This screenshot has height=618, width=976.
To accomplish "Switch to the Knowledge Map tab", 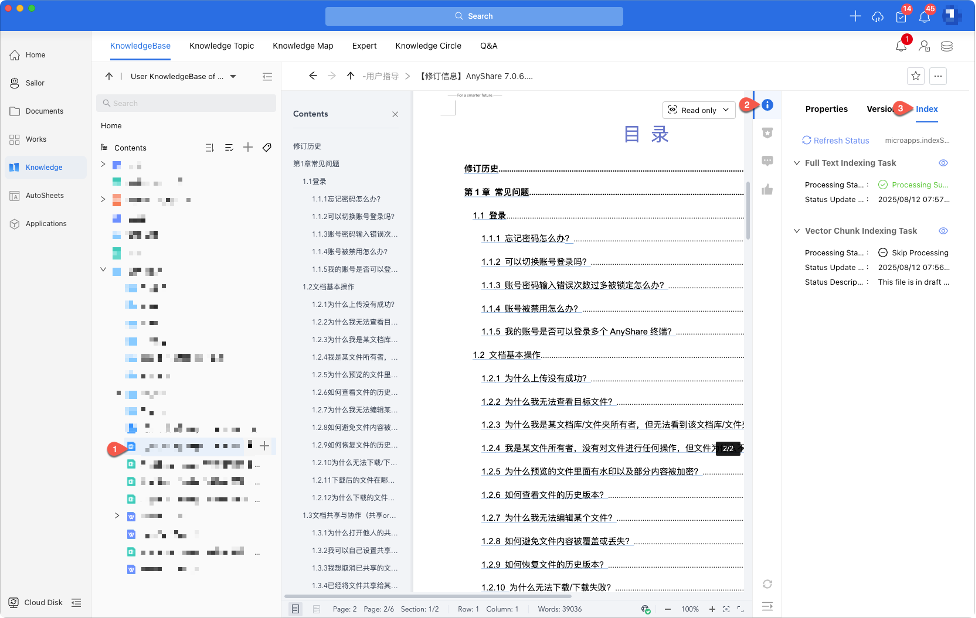I will (x=302, y=46).
